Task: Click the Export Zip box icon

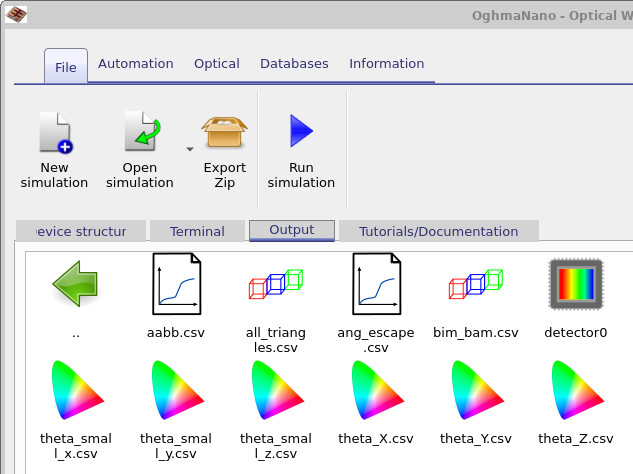Action: [224, 132]
